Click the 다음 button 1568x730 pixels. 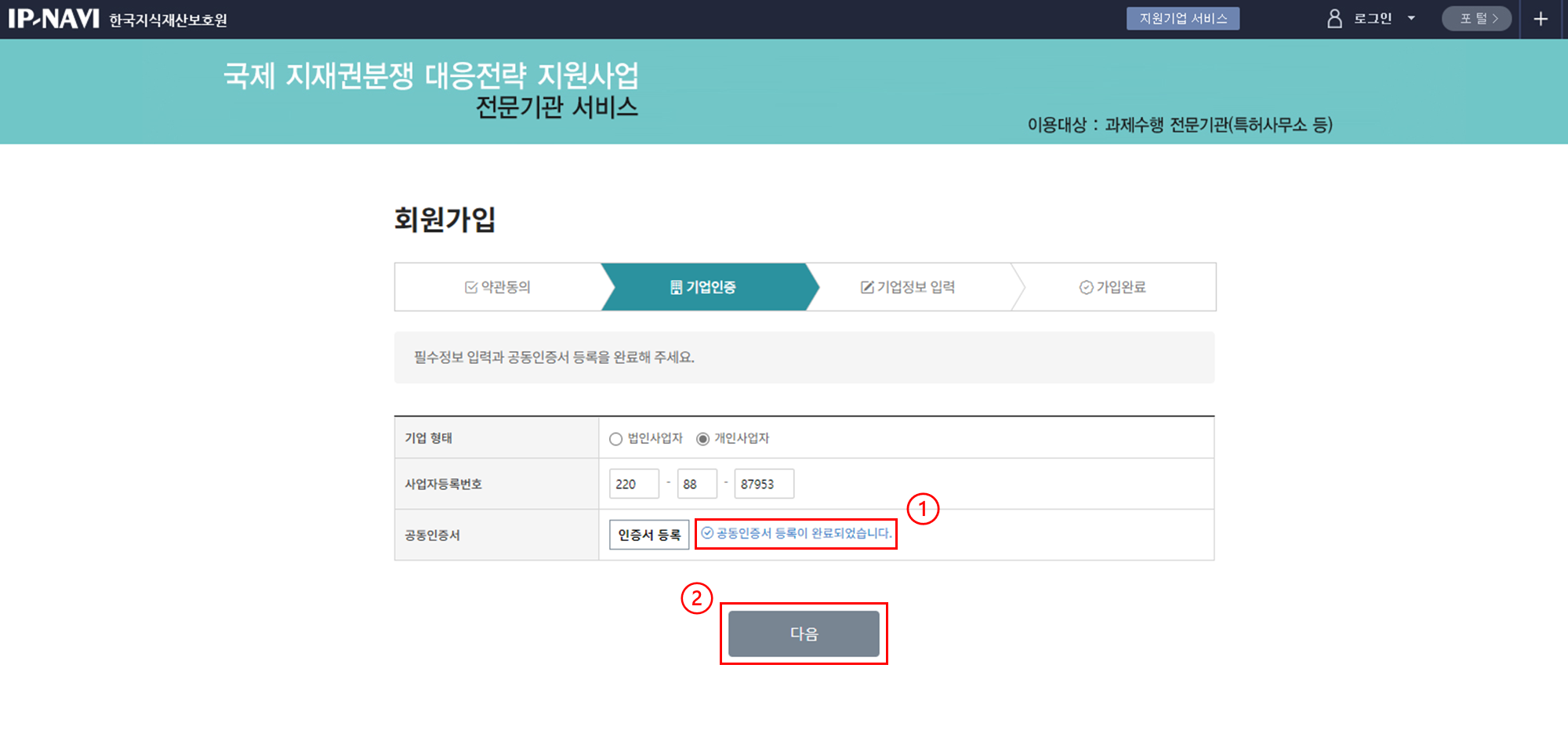pos(804,634)
